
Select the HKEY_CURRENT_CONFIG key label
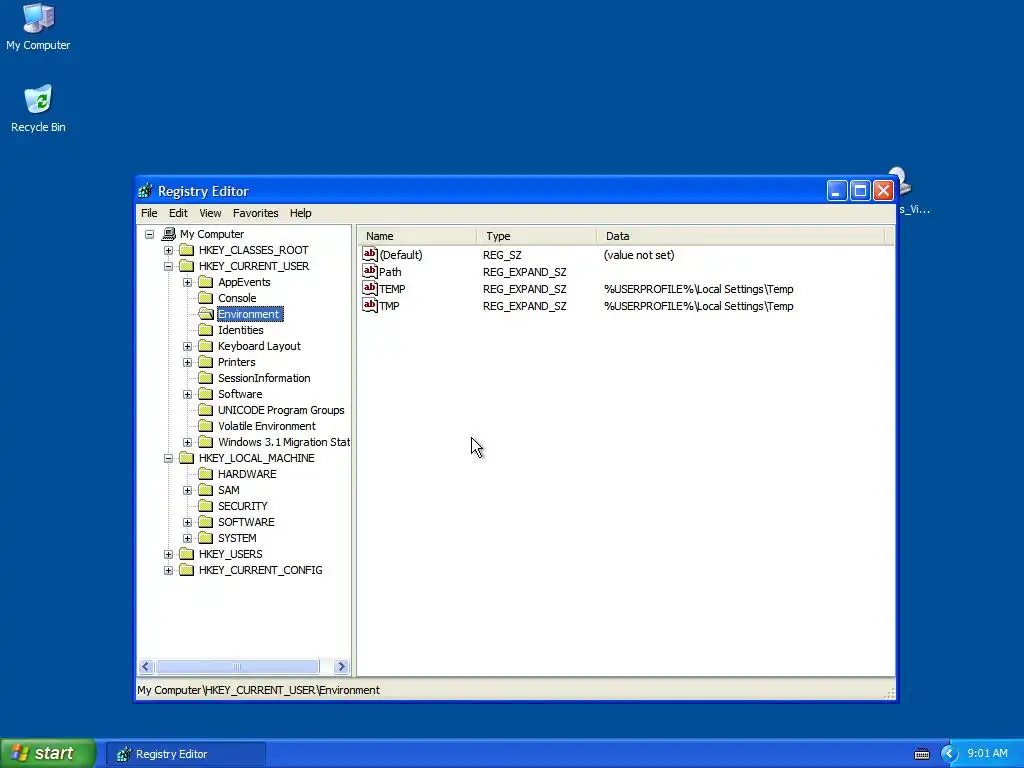[x=261, y=570]
